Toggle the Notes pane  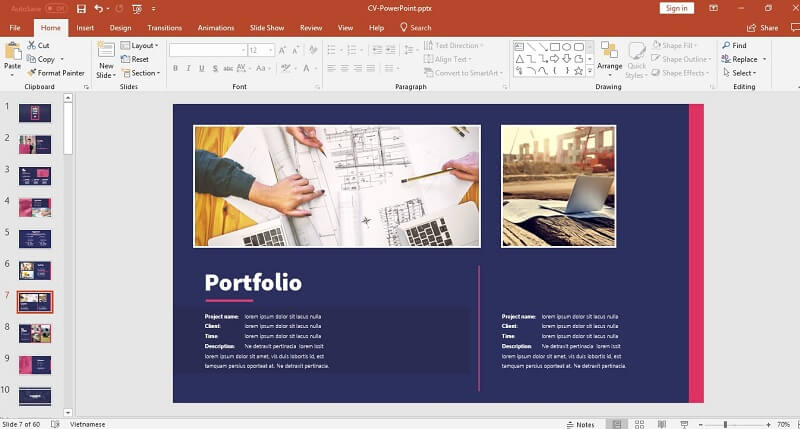[x=579, y=424]
